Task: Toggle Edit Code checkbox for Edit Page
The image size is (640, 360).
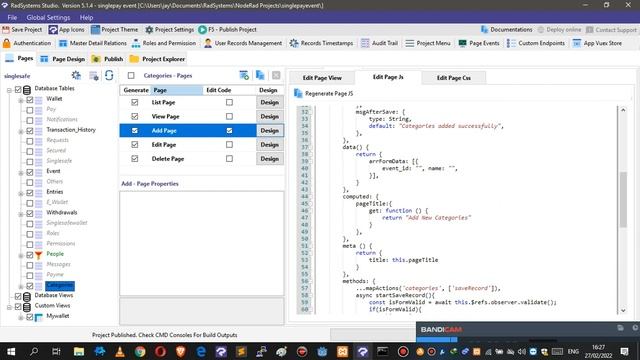Action: click(229, 144)
